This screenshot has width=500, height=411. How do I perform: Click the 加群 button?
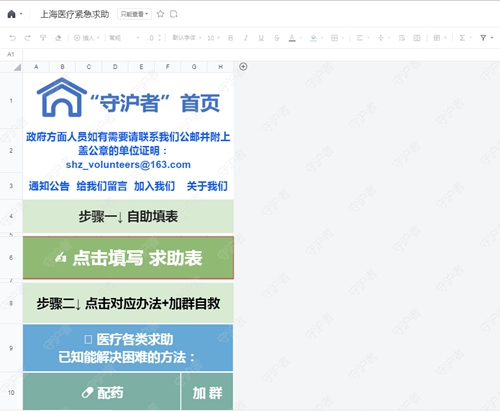click(x=207, y=392)
